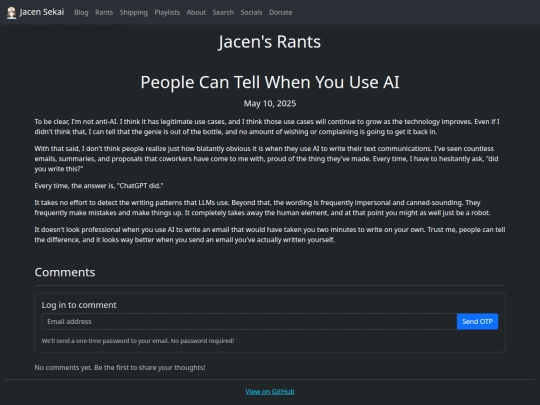
Task: Click the paragraph starting 'With that said'
Action: [x=267, y=159]
